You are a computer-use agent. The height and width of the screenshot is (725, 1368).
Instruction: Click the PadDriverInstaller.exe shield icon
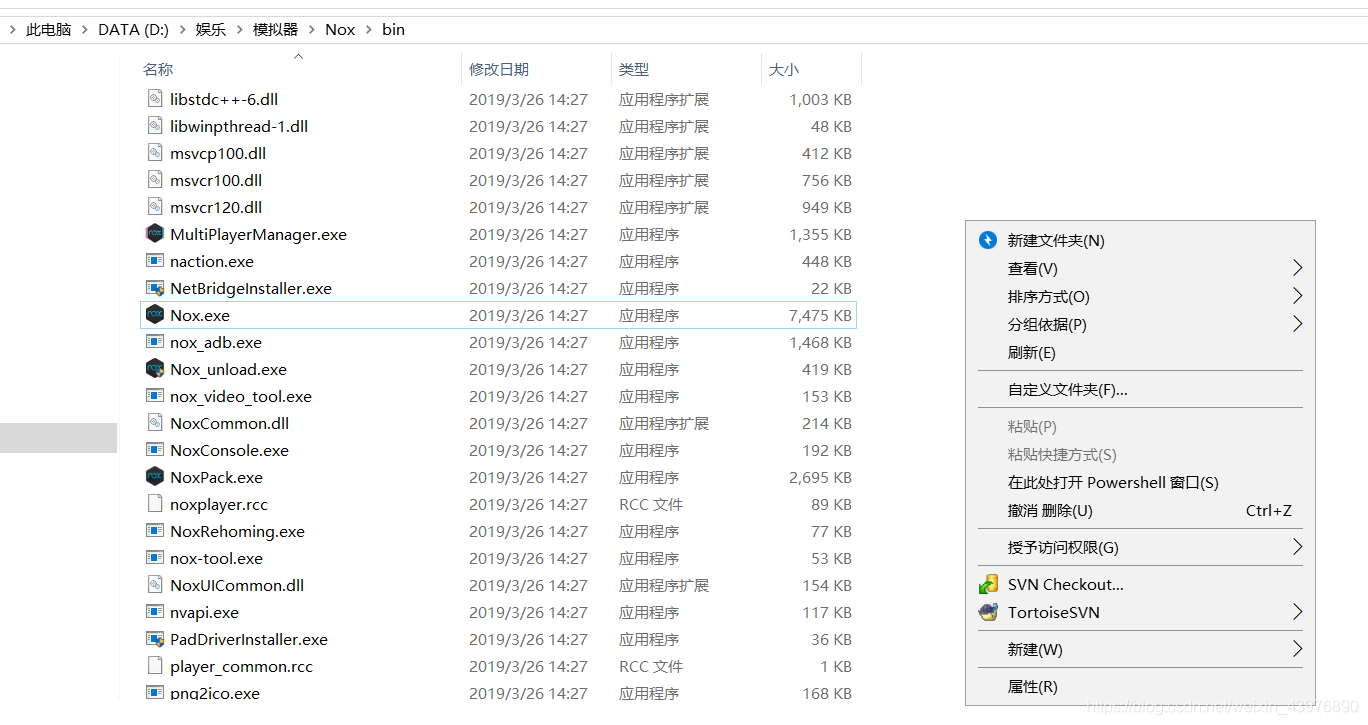point(155,639)
